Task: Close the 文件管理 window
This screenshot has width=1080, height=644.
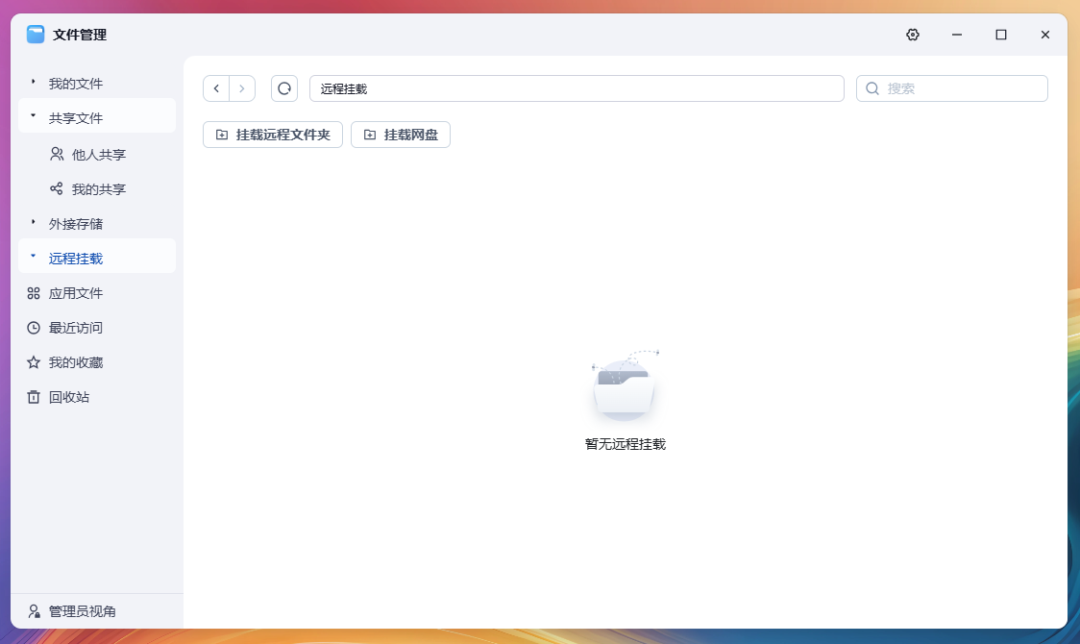Action: (x=1045, y=34)
